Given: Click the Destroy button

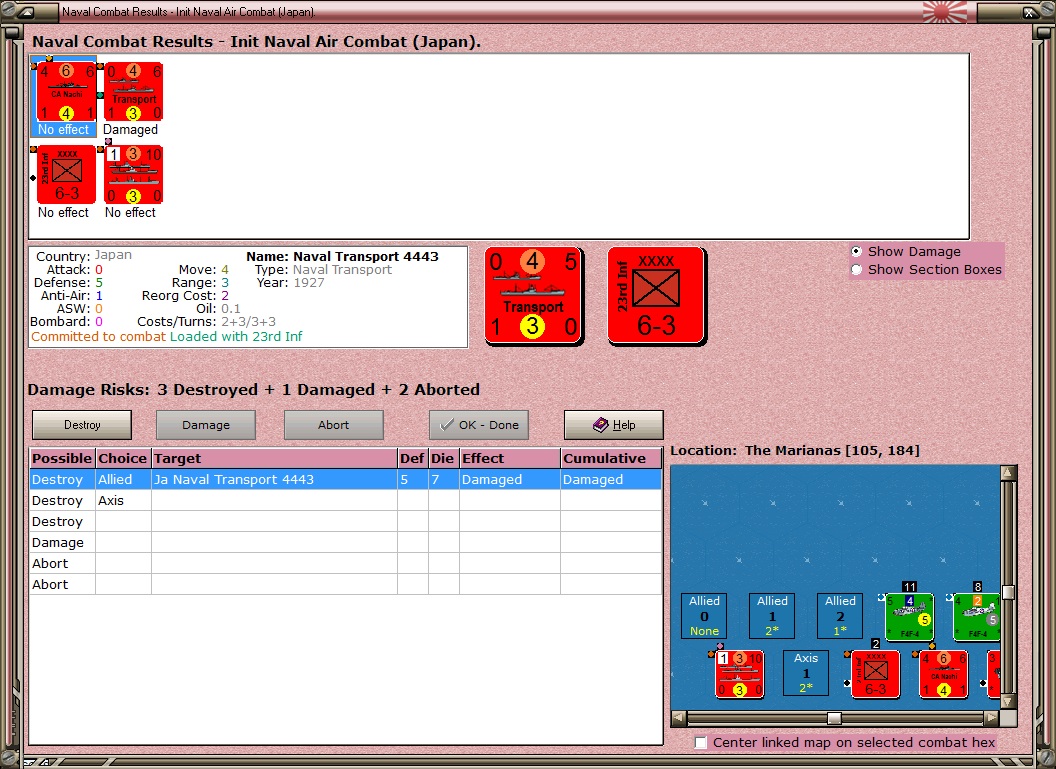Looking at the screenshot, I should (82, 425).
